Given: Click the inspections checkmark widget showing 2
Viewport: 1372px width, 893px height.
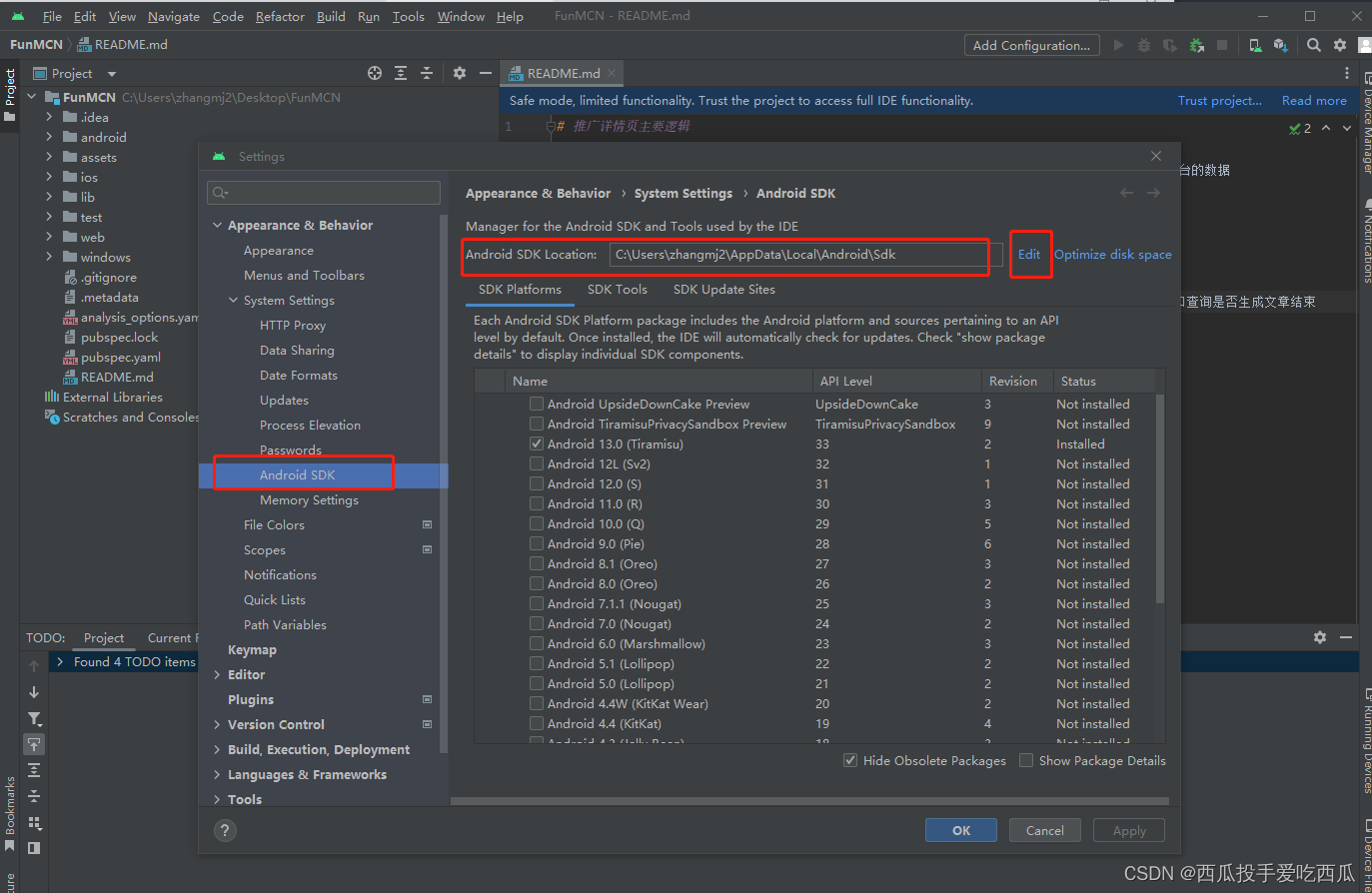Looking at the screenshot, I should pyautogui.click(x=1300, y=128).
